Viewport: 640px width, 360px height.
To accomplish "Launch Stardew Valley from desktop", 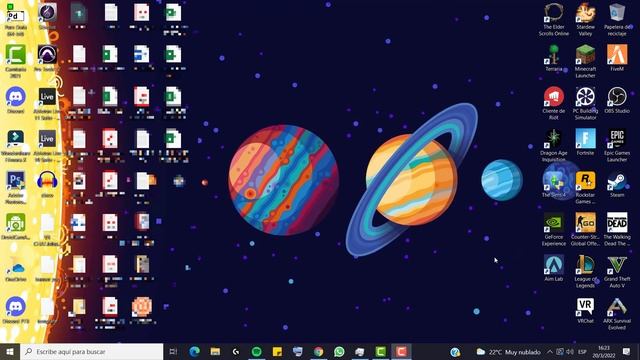I will (585, 19).
